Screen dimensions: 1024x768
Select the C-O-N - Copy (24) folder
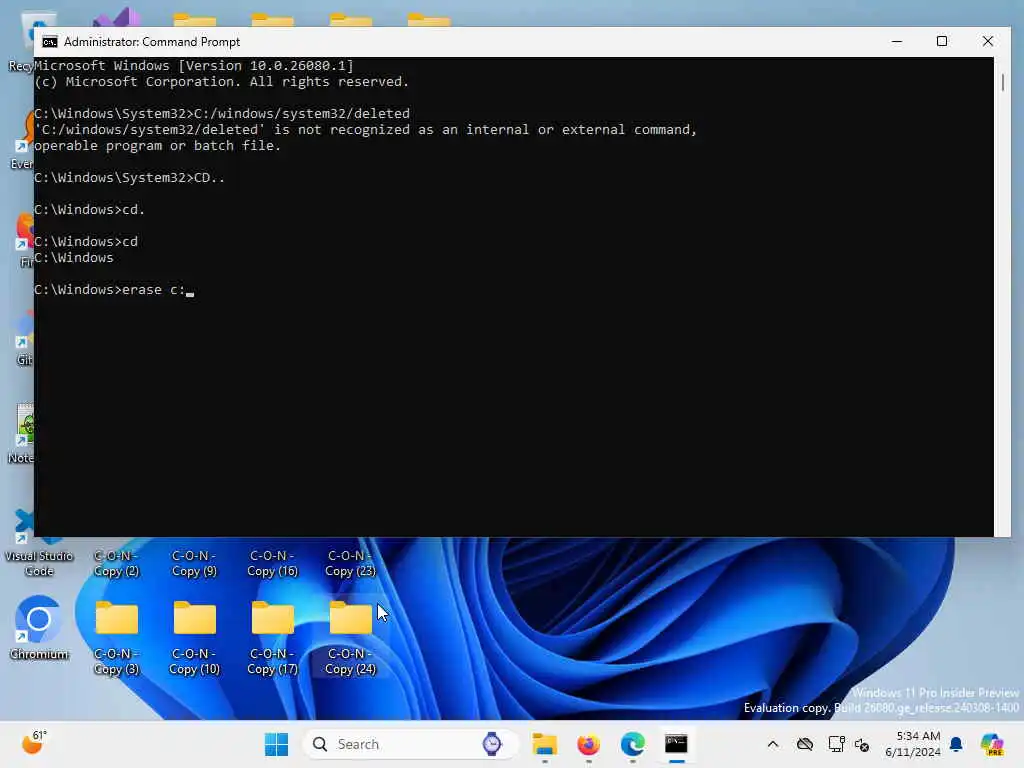tap(350, 637)
